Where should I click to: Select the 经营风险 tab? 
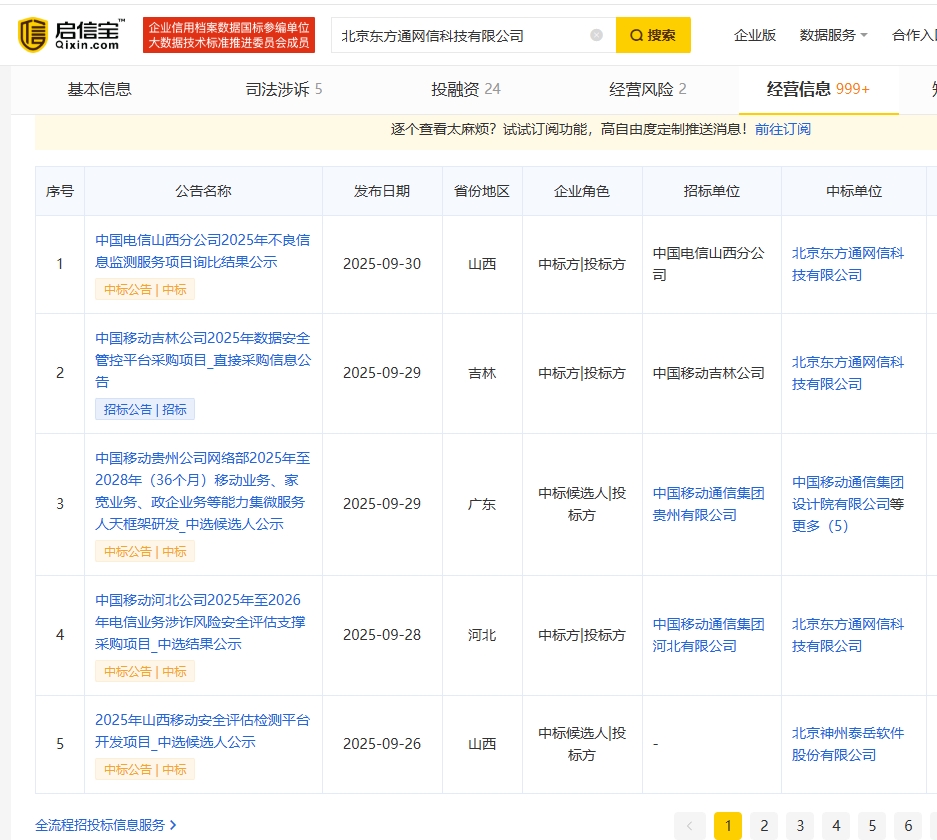[x=648, y=89]
